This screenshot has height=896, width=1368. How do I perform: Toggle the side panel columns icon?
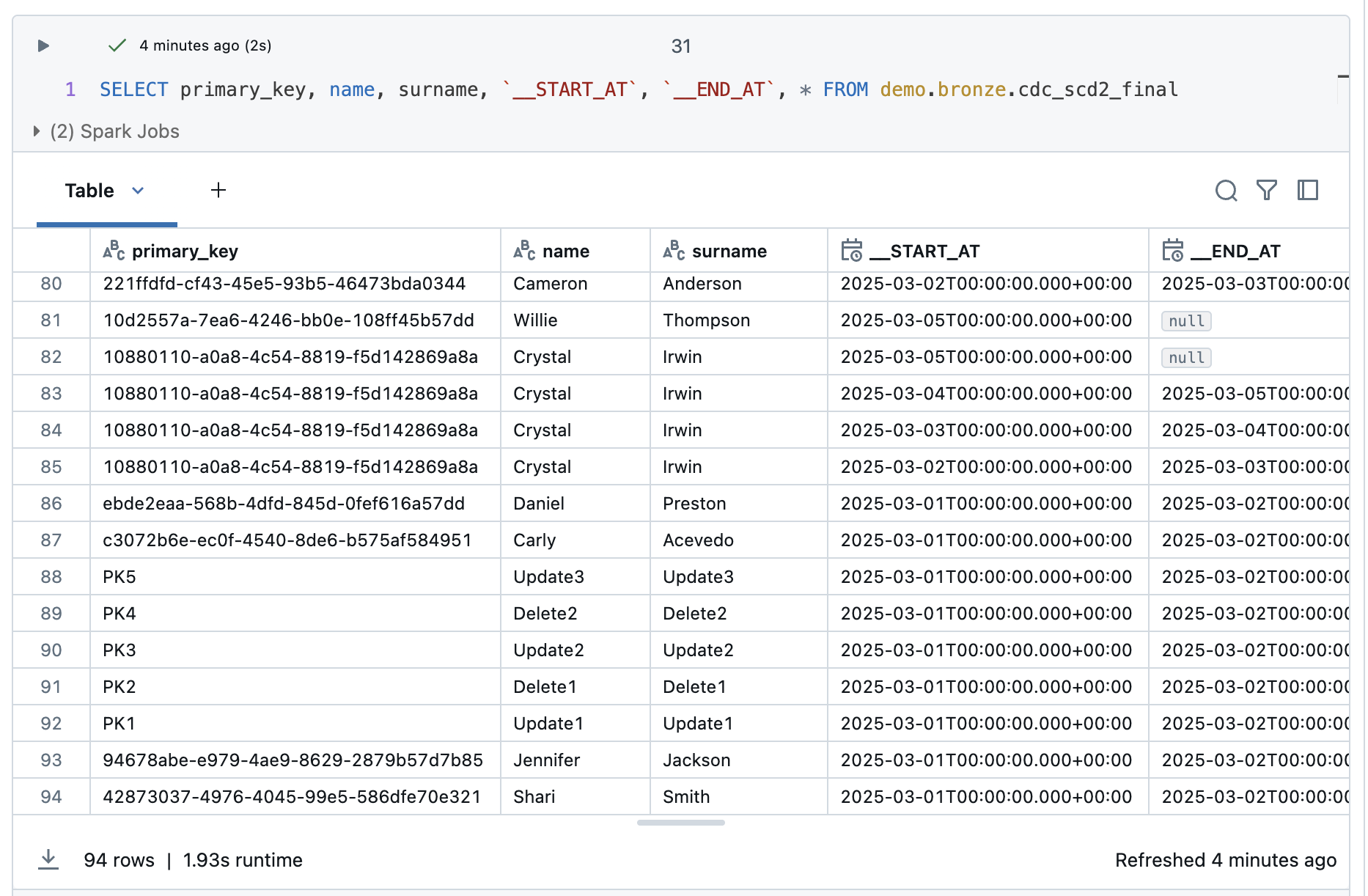(1307, 191)
